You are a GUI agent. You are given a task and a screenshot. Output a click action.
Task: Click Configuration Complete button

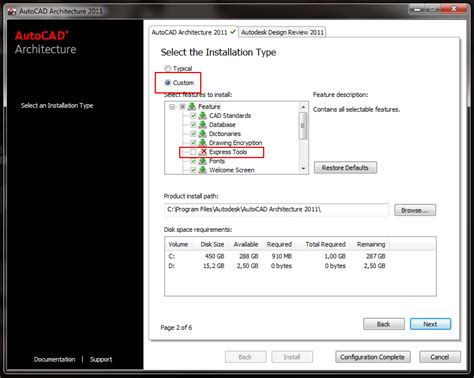(x=373, y=357)
